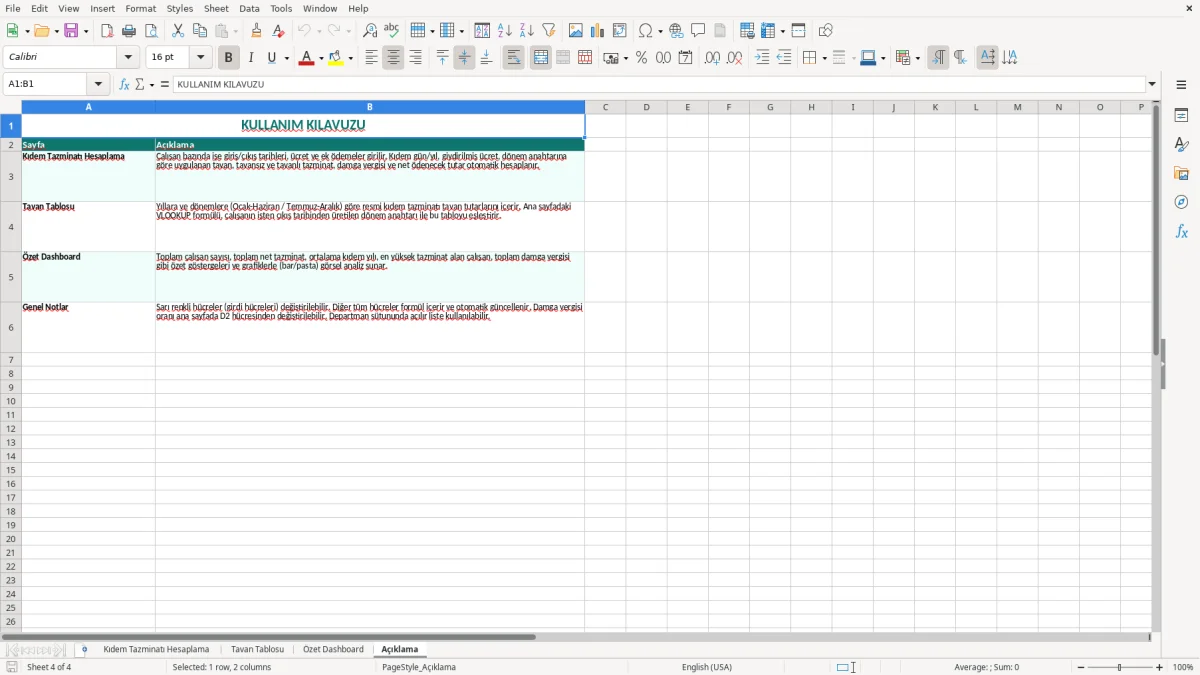Toggle Italic formatting
The image size is (1200, 675).
[x=251, y=58]
